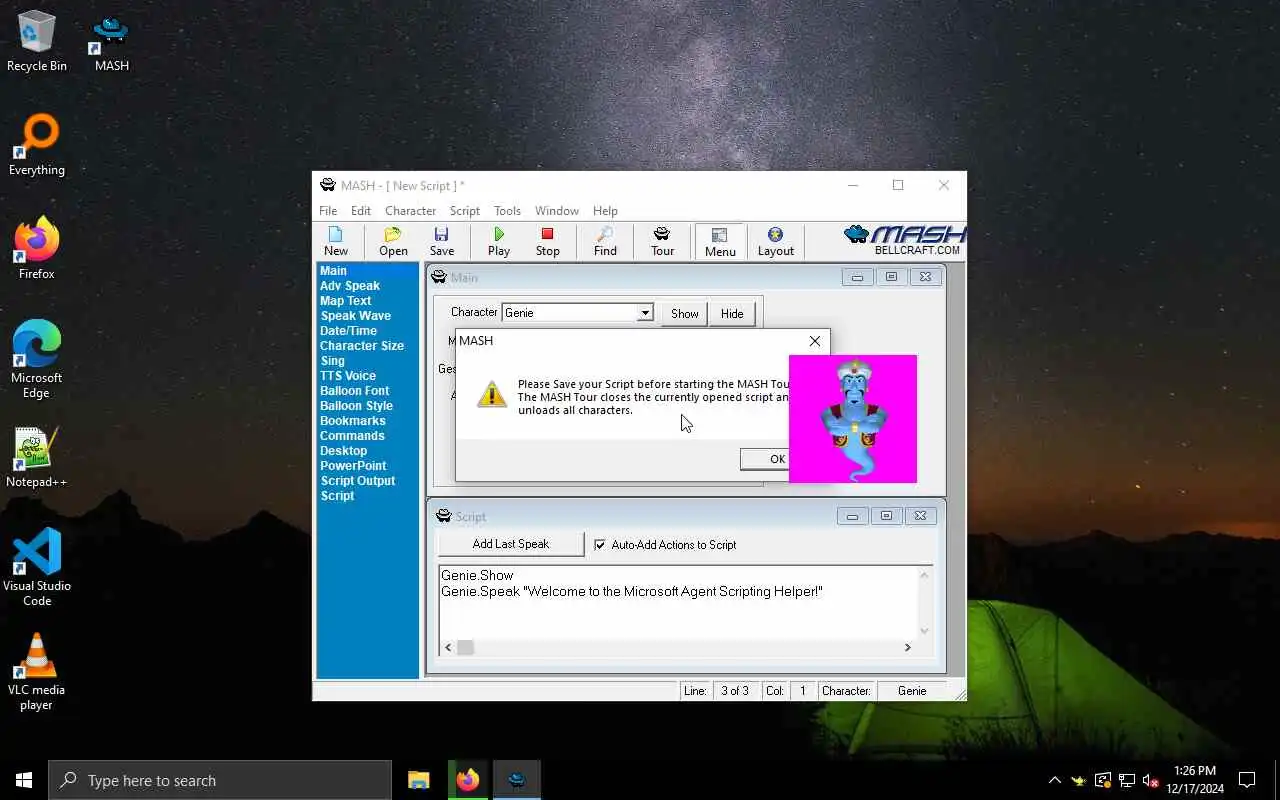Screen dimensions: 1280x800
Task: Click the Genie.Speak line in the script
Action: tap(632, 591)
